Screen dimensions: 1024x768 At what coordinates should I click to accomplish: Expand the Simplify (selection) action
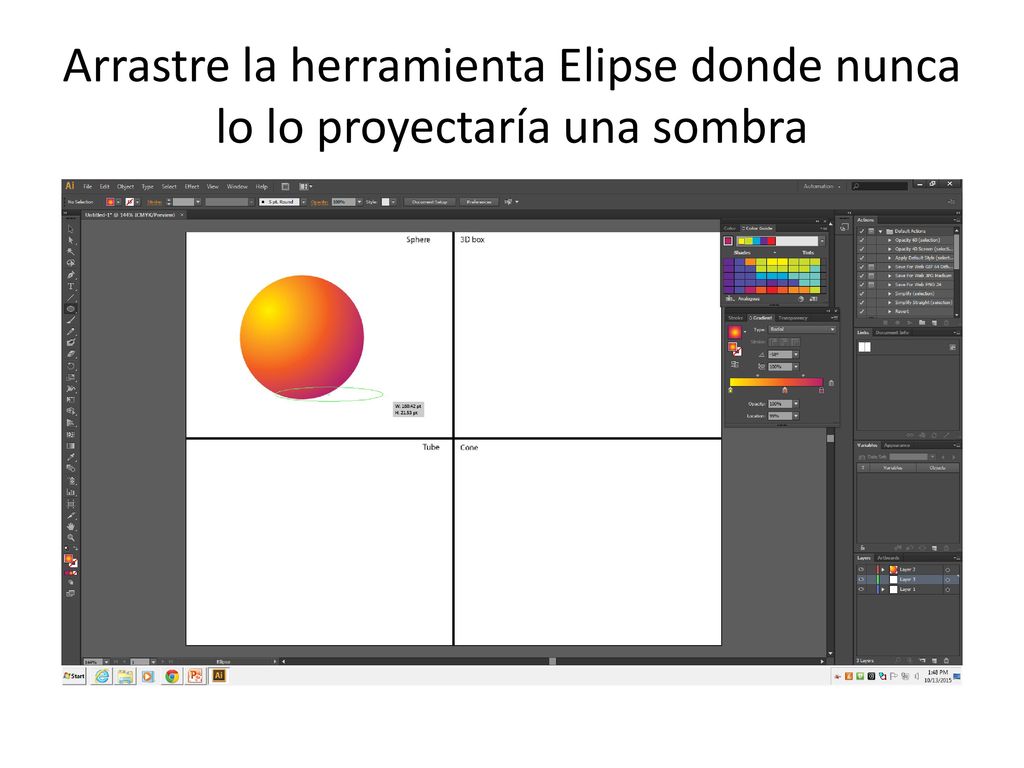click(x=889, y=293)
